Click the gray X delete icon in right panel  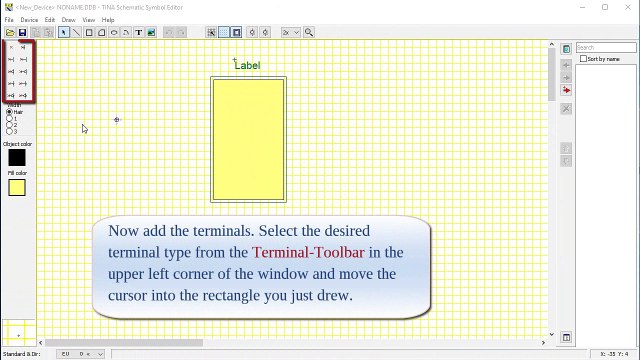[x=566, y=109]
